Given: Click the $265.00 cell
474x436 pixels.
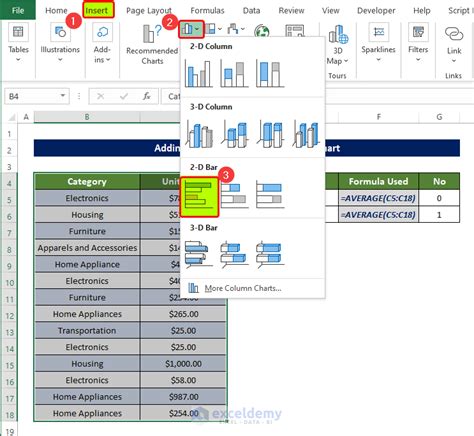Looking at the screenshot, I should [x=183, y=314].
